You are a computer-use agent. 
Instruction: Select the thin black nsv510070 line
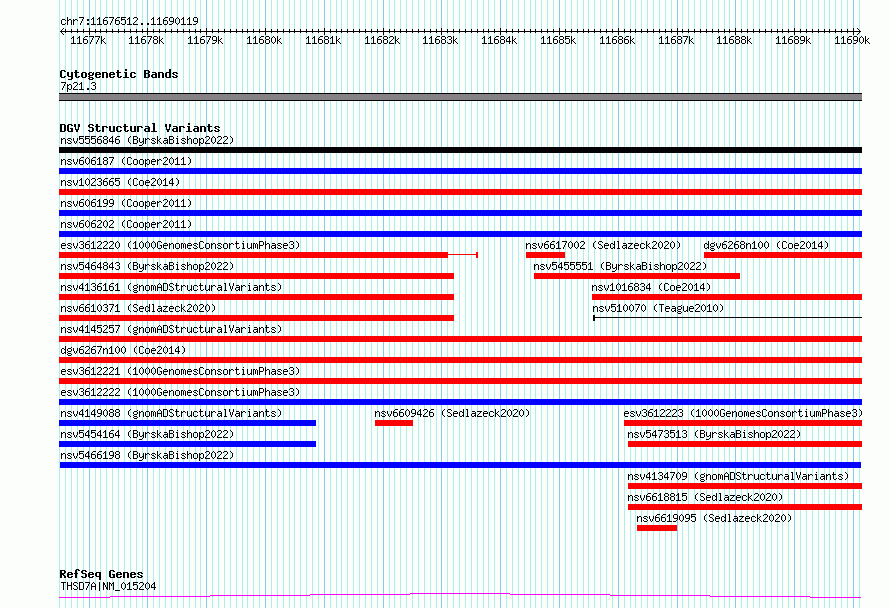[728, 318]
